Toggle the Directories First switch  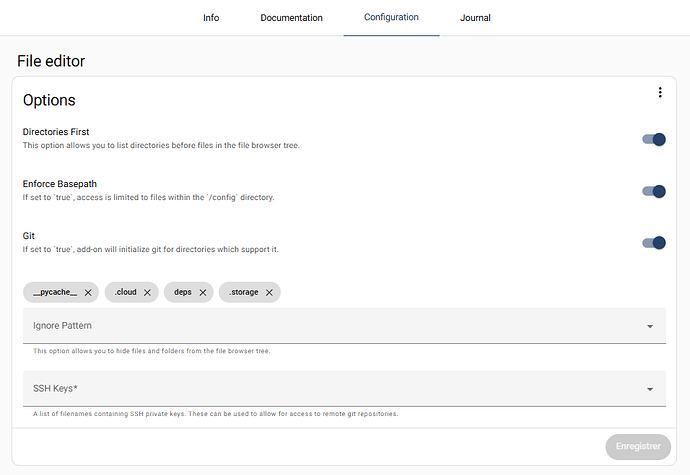(x=654, y=139)
